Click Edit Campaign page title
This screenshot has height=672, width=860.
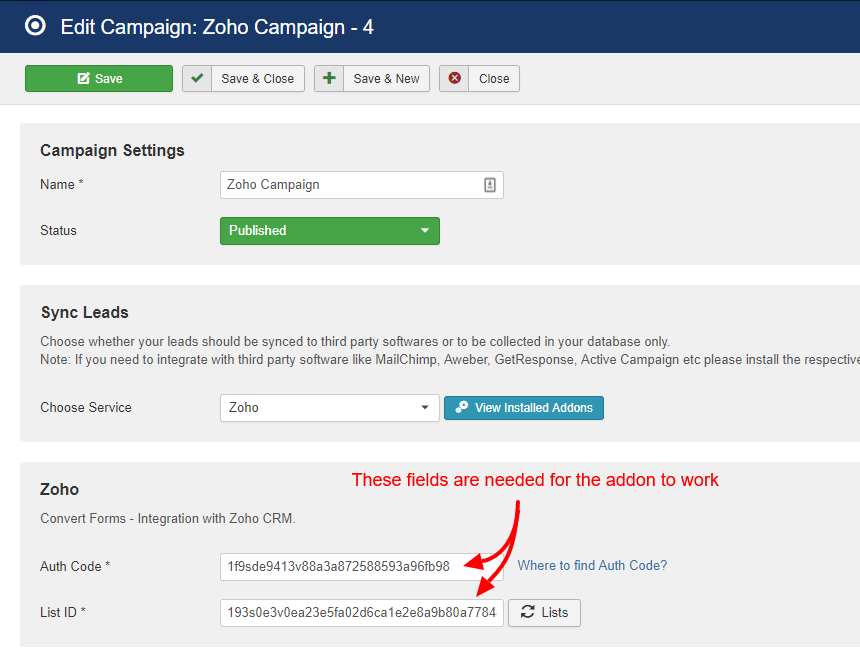point(217,27)
